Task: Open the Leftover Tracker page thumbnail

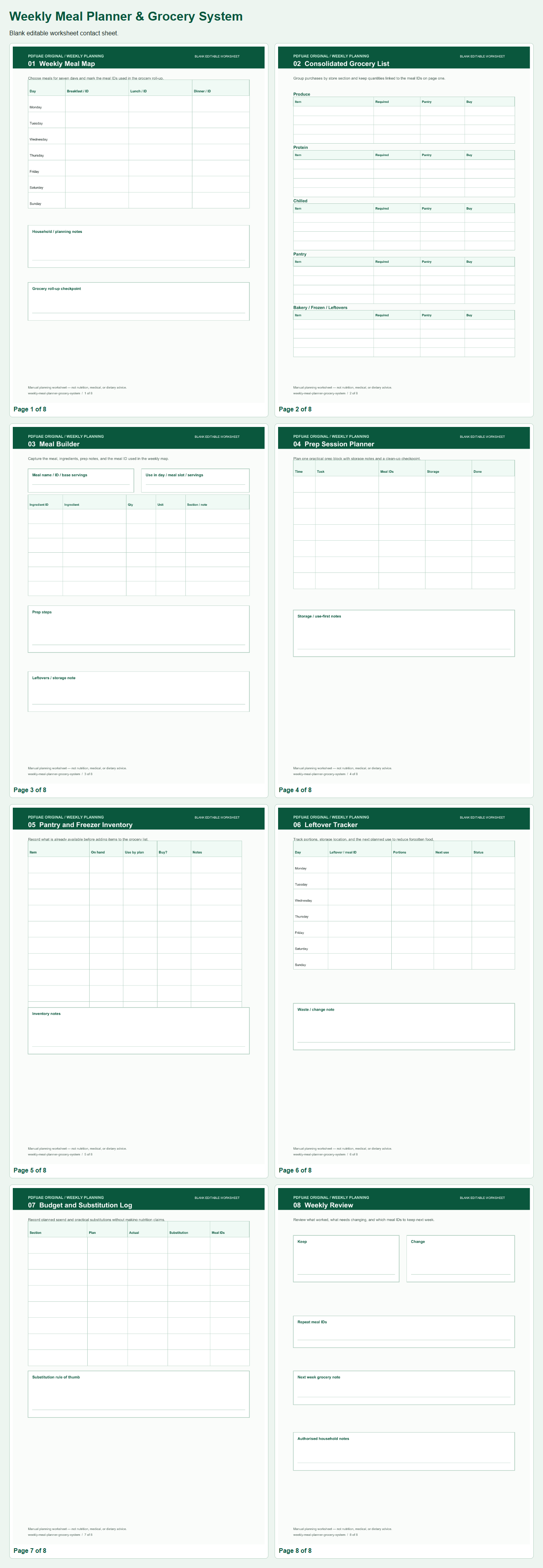Action: point(404,985)
